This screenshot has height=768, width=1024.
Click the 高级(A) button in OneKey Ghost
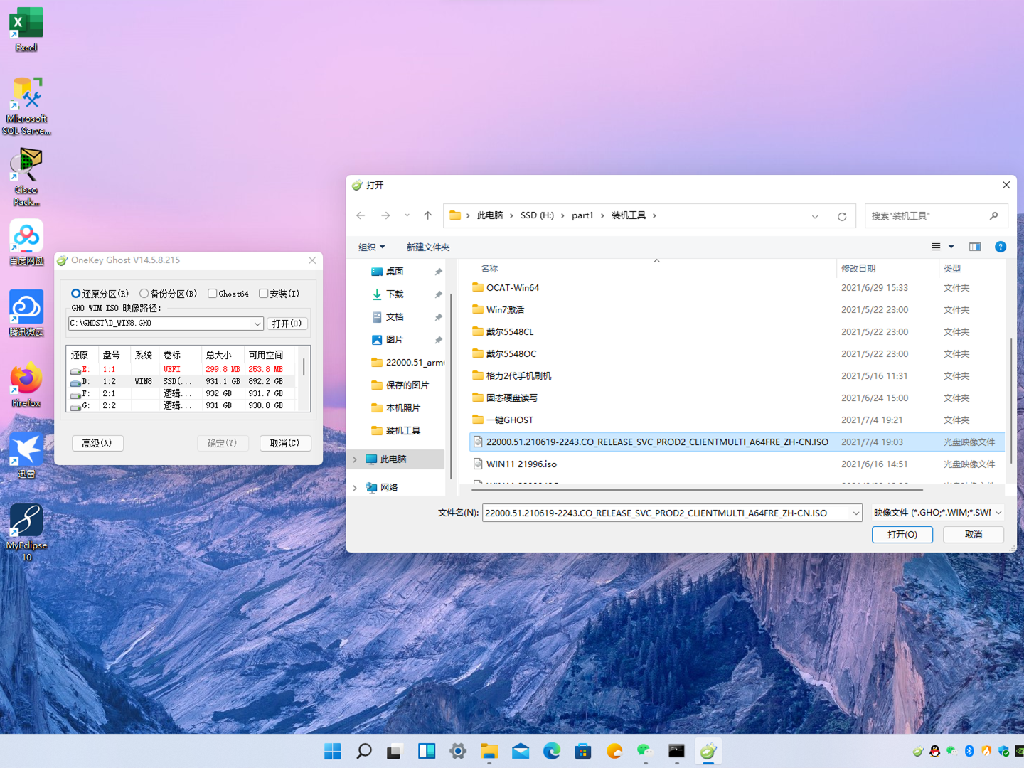pyautogui.click(x=98, y=443)
